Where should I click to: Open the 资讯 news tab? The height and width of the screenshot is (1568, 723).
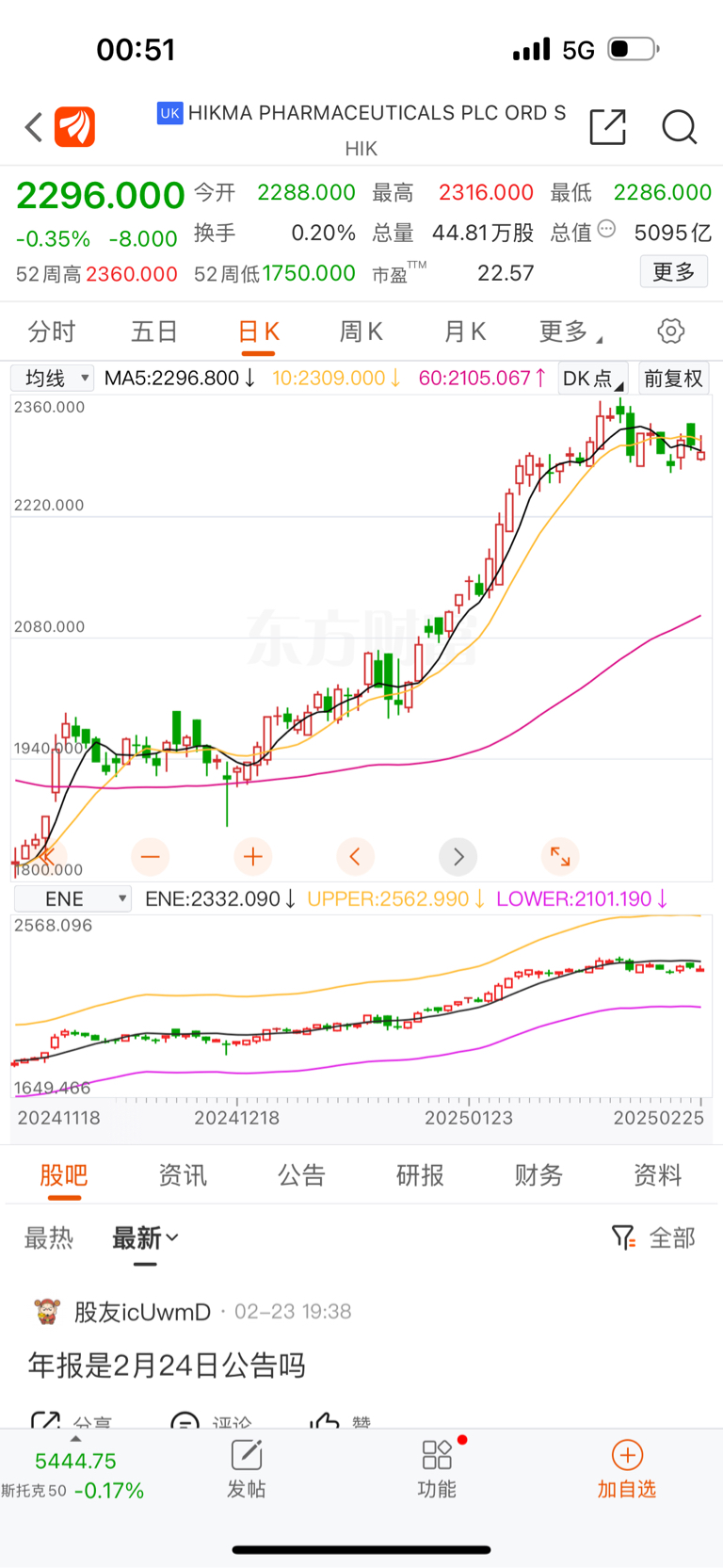coord(183,1175)
